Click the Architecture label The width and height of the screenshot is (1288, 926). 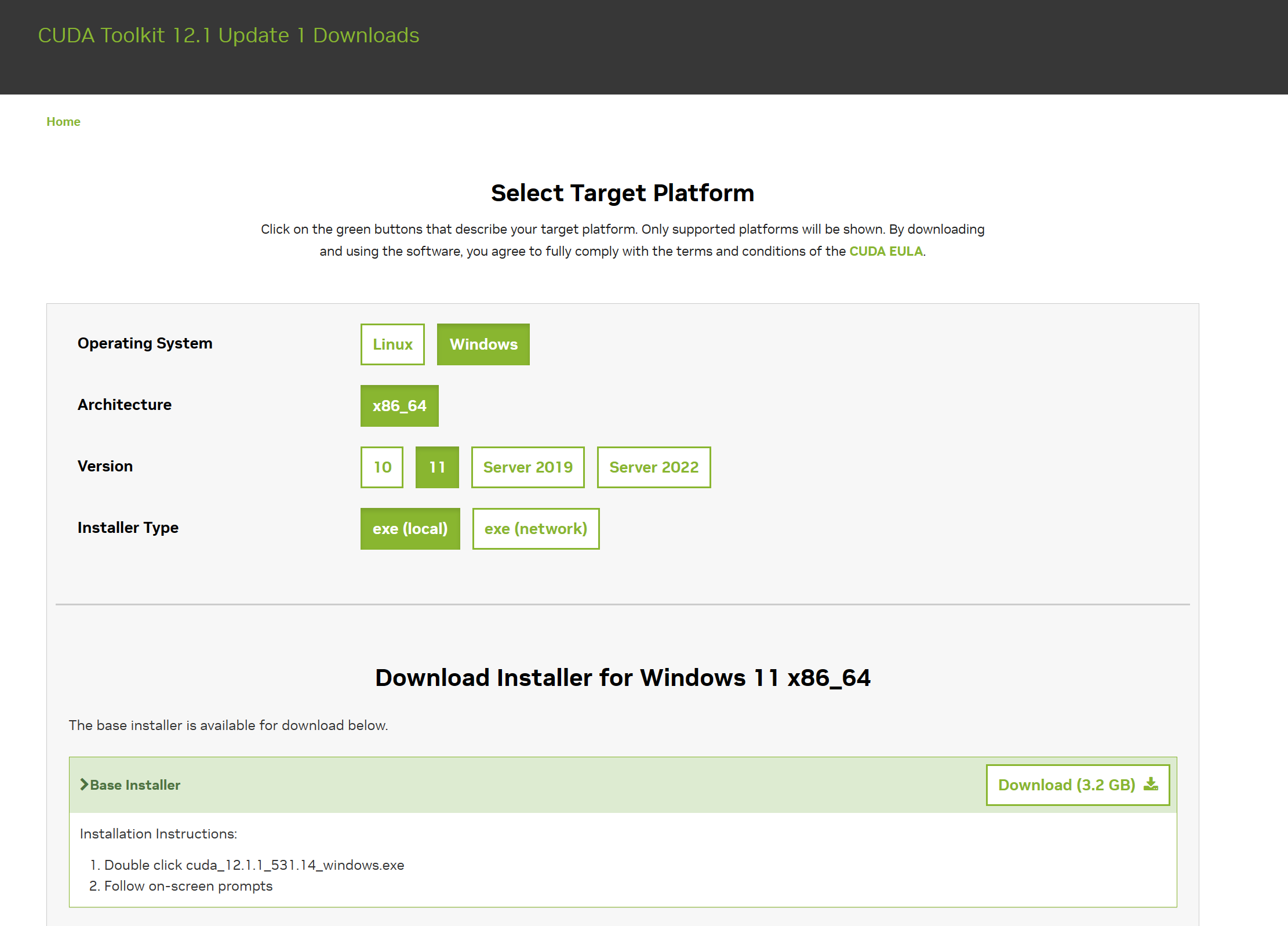[x=125, y=405]
